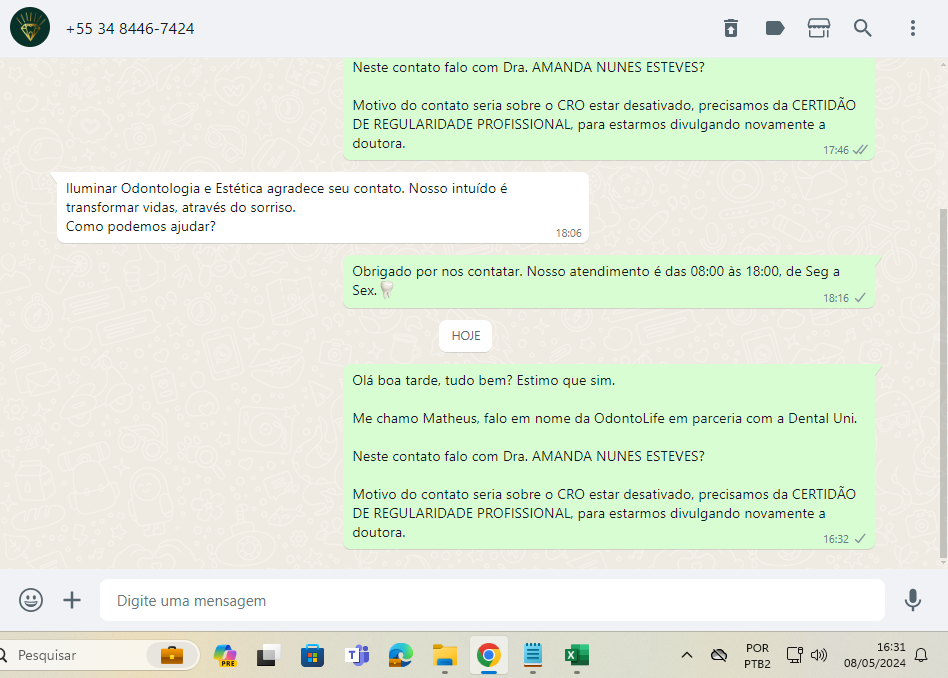Search messages with the magnifier icon
This screenshot has width=948, height=678.
863,28
